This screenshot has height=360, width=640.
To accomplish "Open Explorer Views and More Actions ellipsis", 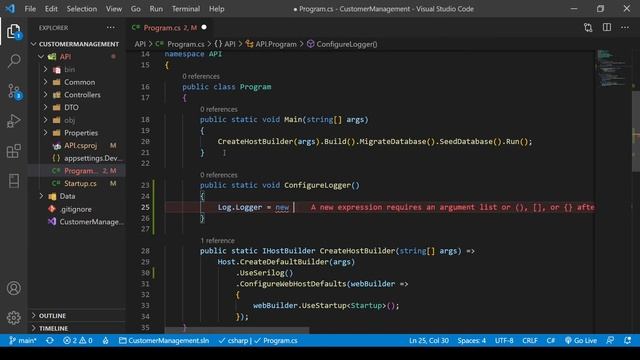I will click(x=111, y=27).
